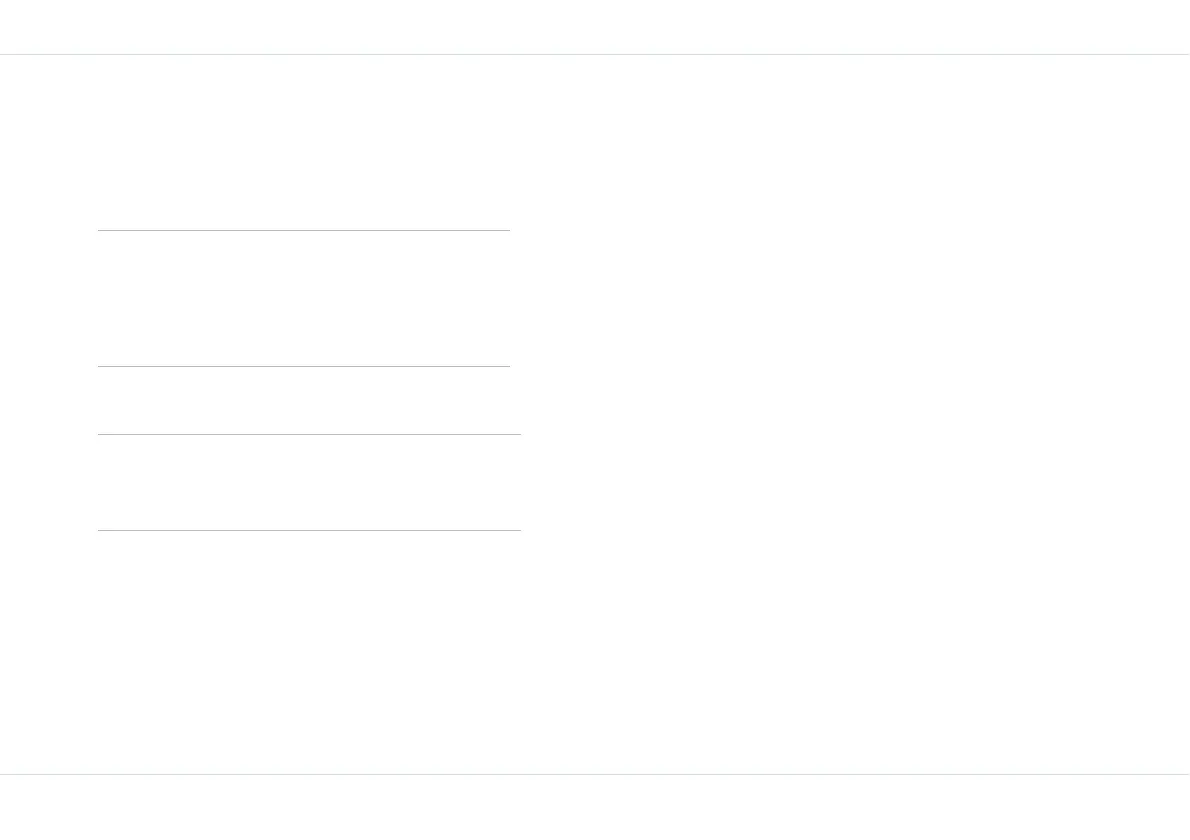Click right end of second separator line
The height and width of the screenshot is (840, 1190).
pos(508,367)
